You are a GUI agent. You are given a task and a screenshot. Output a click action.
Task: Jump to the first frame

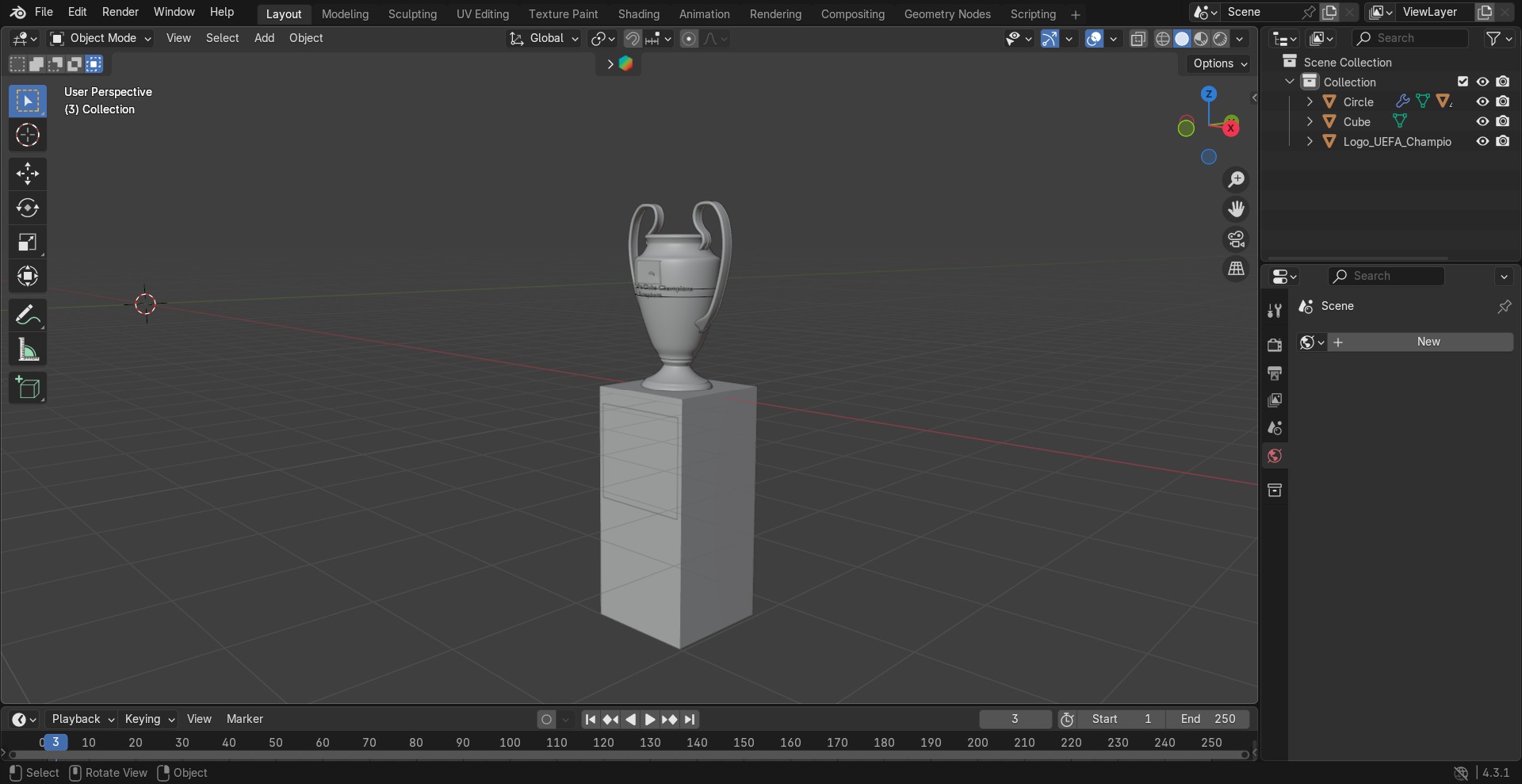[591, 720]
